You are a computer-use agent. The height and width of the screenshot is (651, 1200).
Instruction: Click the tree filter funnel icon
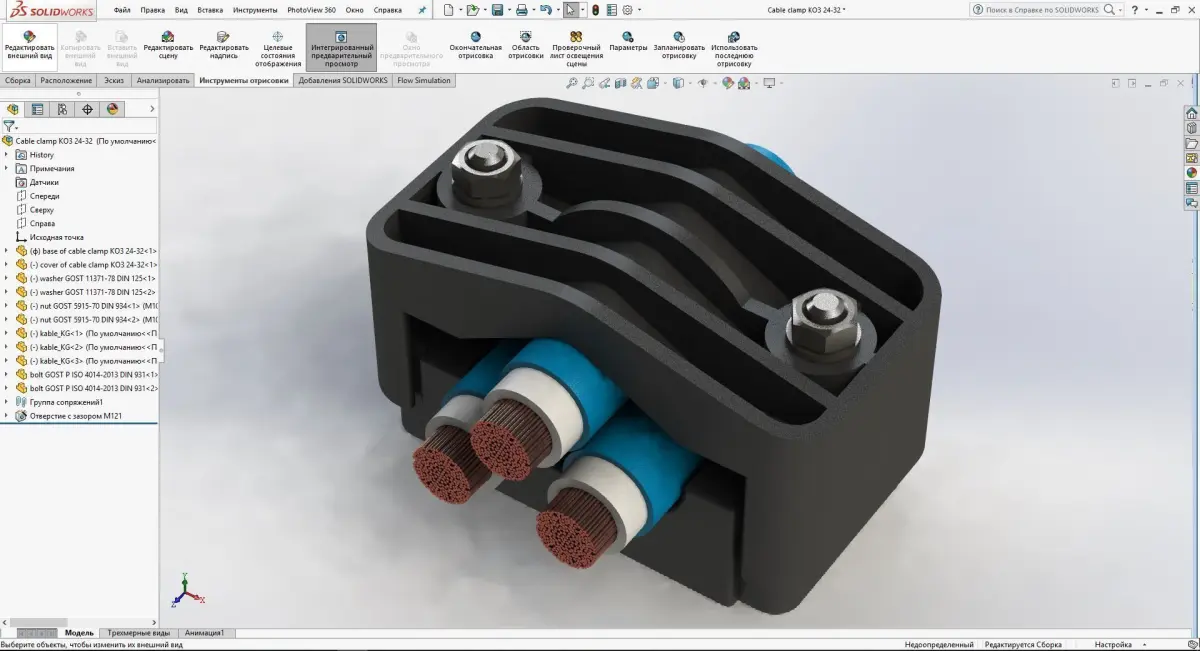click(x=8, y=127)
